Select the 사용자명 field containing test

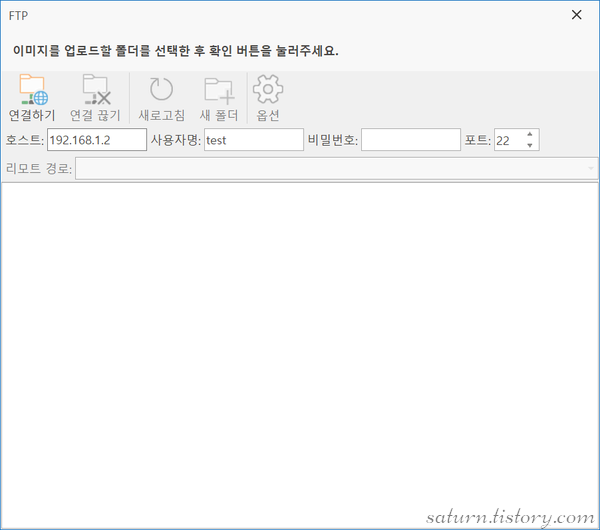click(254, 140)
